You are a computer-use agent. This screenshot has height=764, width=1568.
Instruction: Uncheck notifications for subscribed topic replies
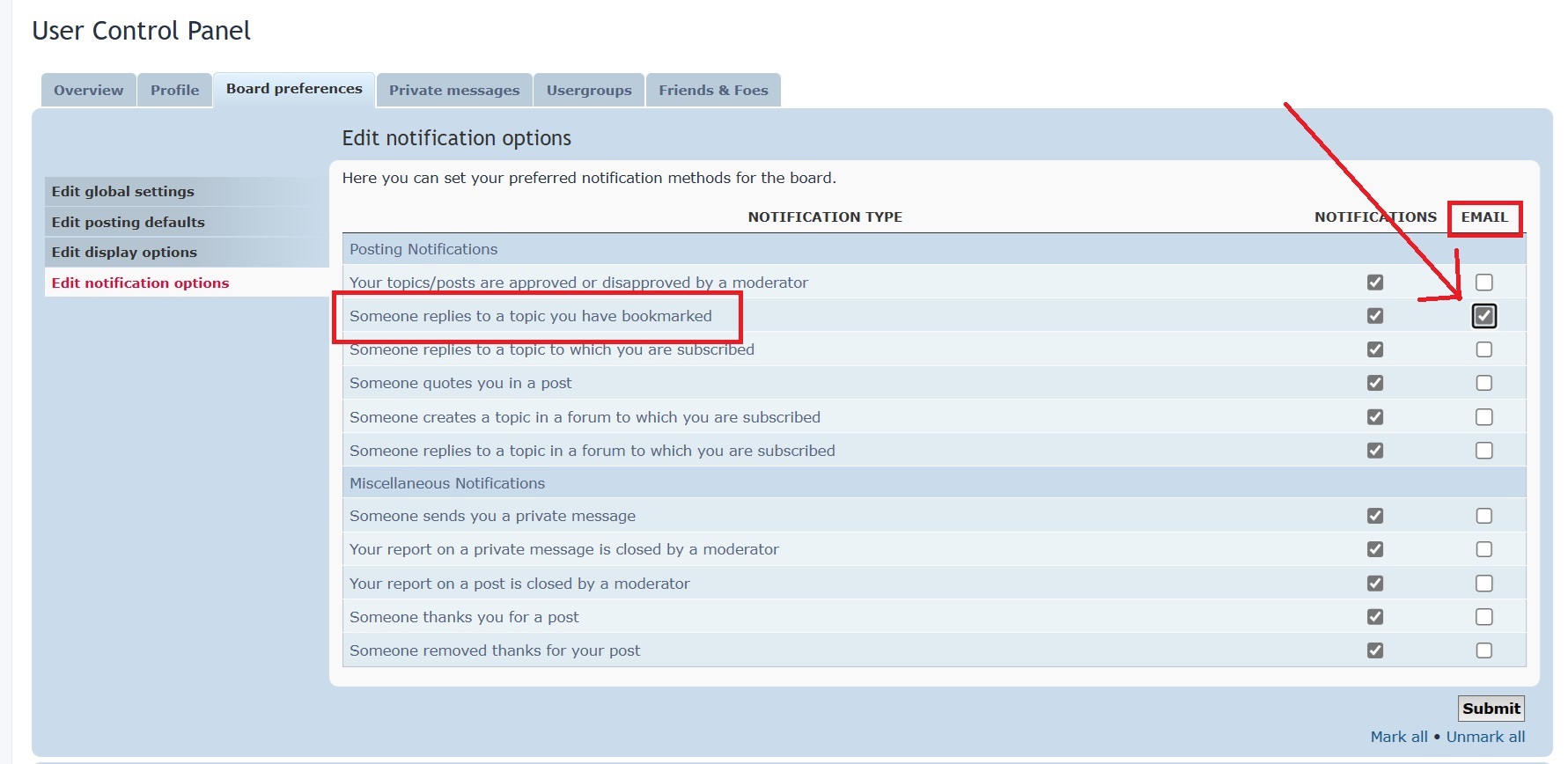click(x=1375, y=349)
